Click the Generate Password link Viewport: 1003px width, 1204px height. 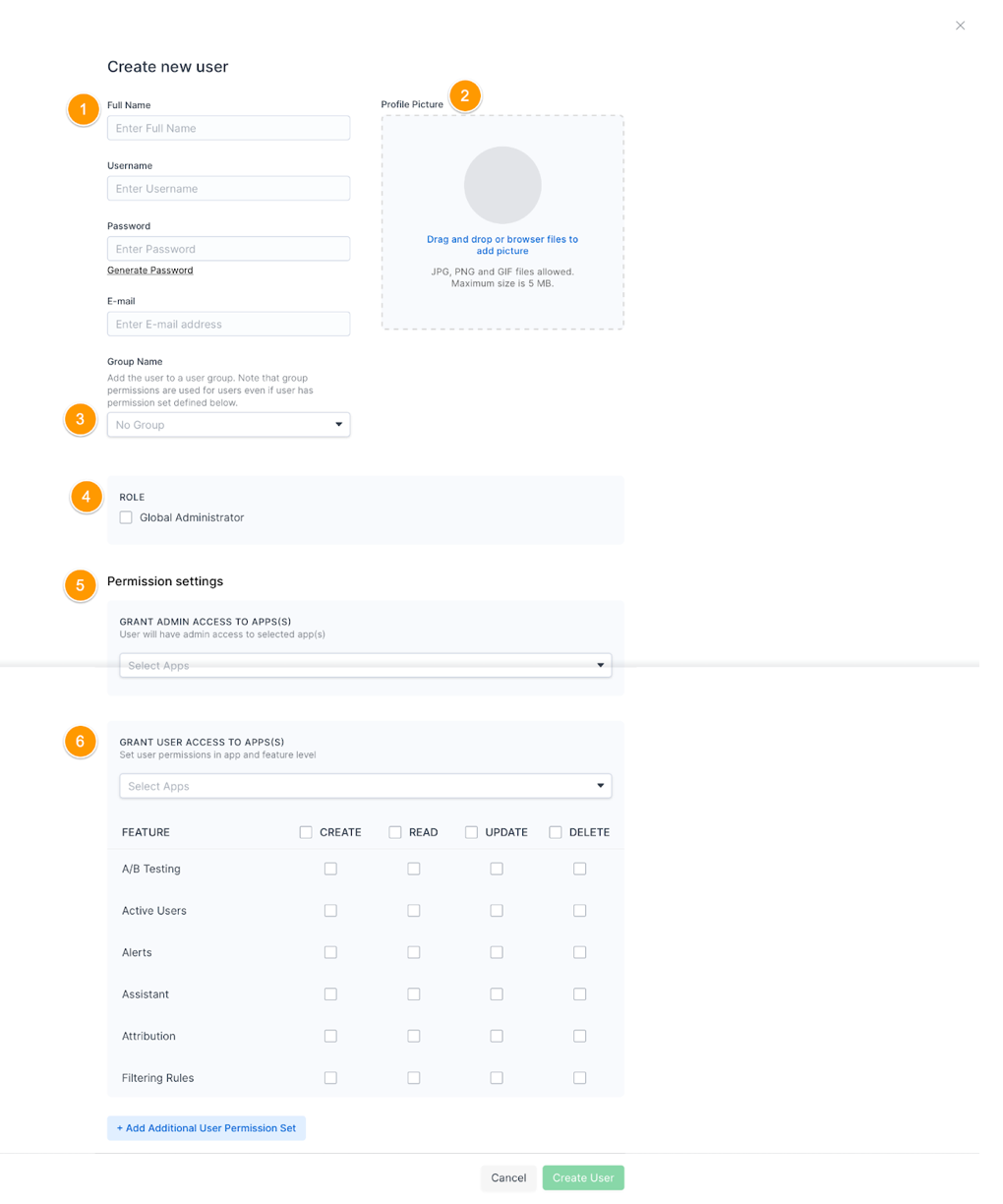click(x=149, y=271)
